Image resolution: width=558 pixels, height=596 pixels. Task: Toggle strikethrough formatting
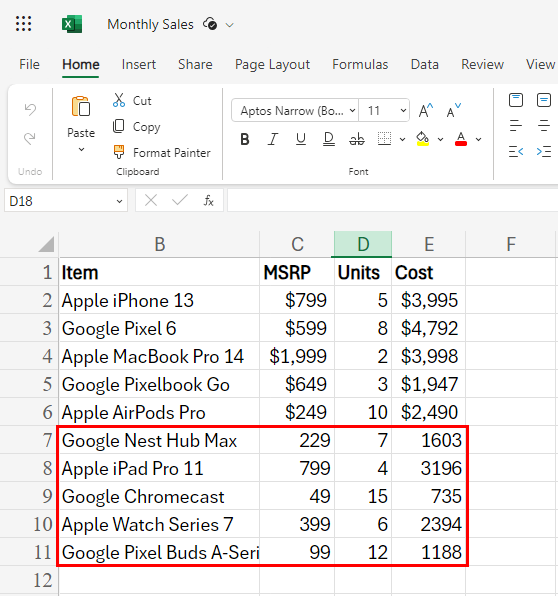coord(357,139)
